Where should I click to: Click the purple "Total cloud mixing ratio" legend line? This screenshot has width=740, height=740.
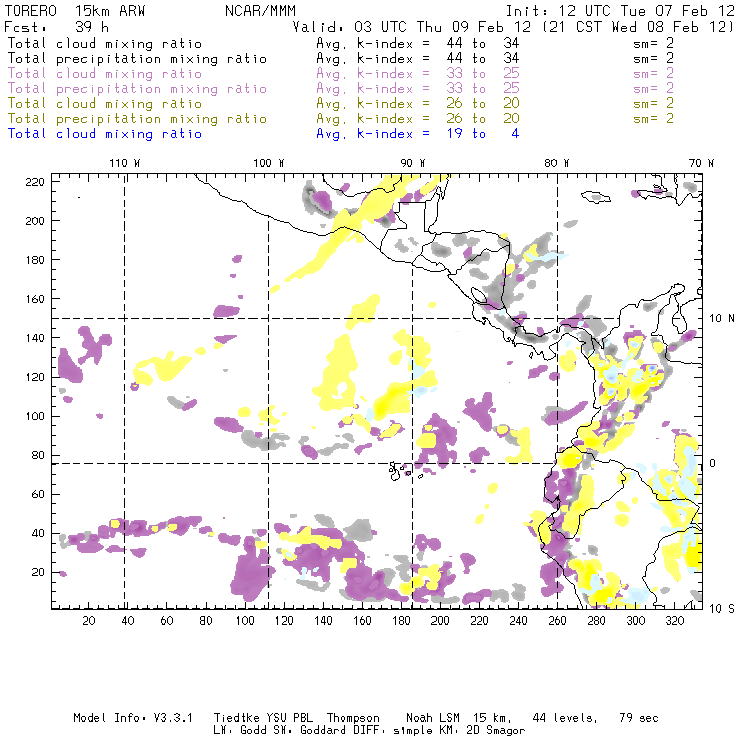[x=105, y=74]
